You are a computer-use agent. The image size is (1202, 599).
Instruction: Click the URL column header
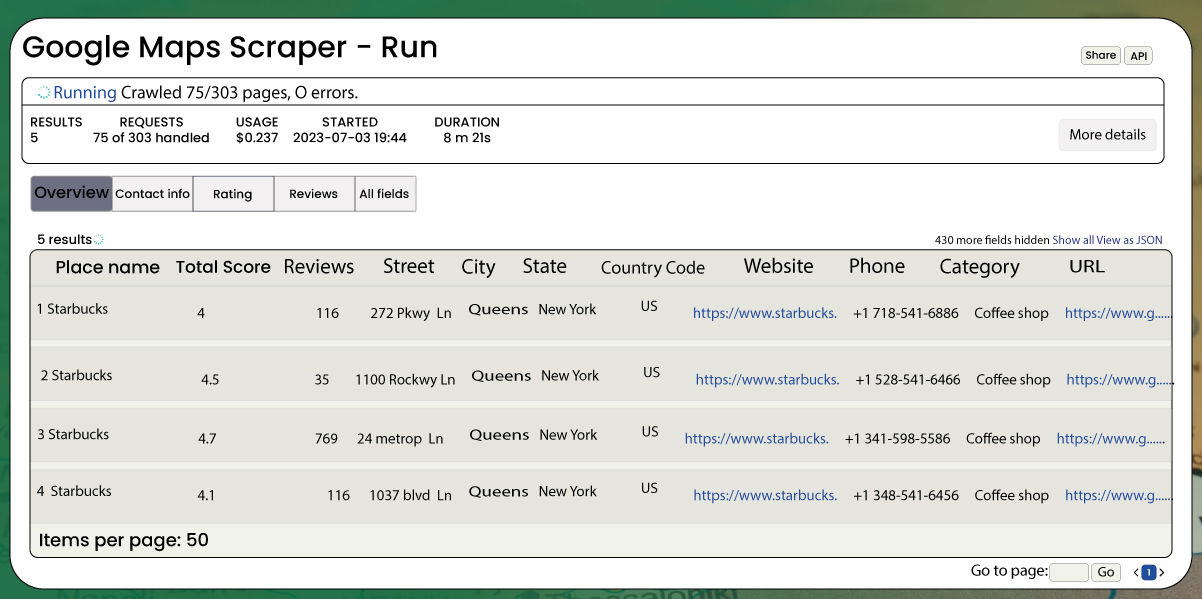pyautogui.click(x=1087, y=266)
